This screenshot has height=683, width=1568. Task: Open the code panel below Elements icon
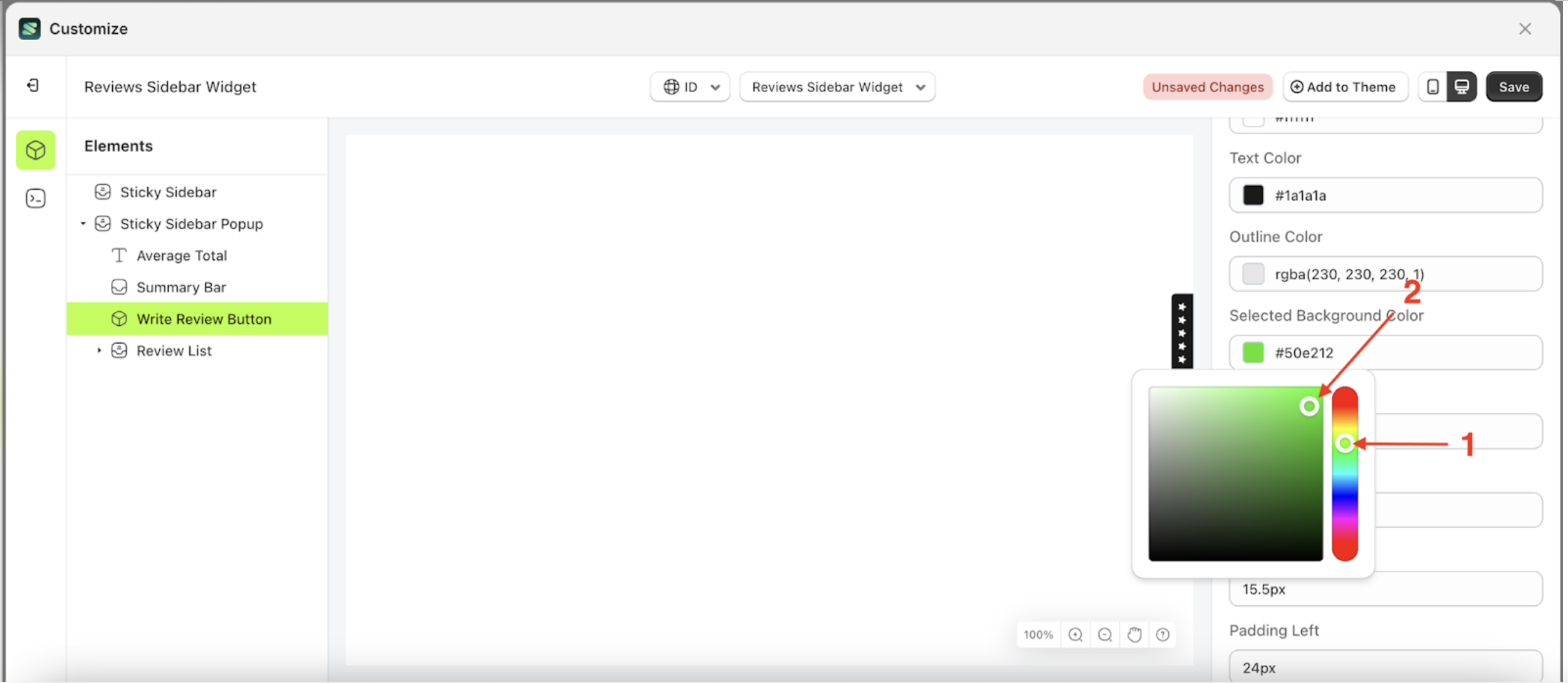click(36, 198)
